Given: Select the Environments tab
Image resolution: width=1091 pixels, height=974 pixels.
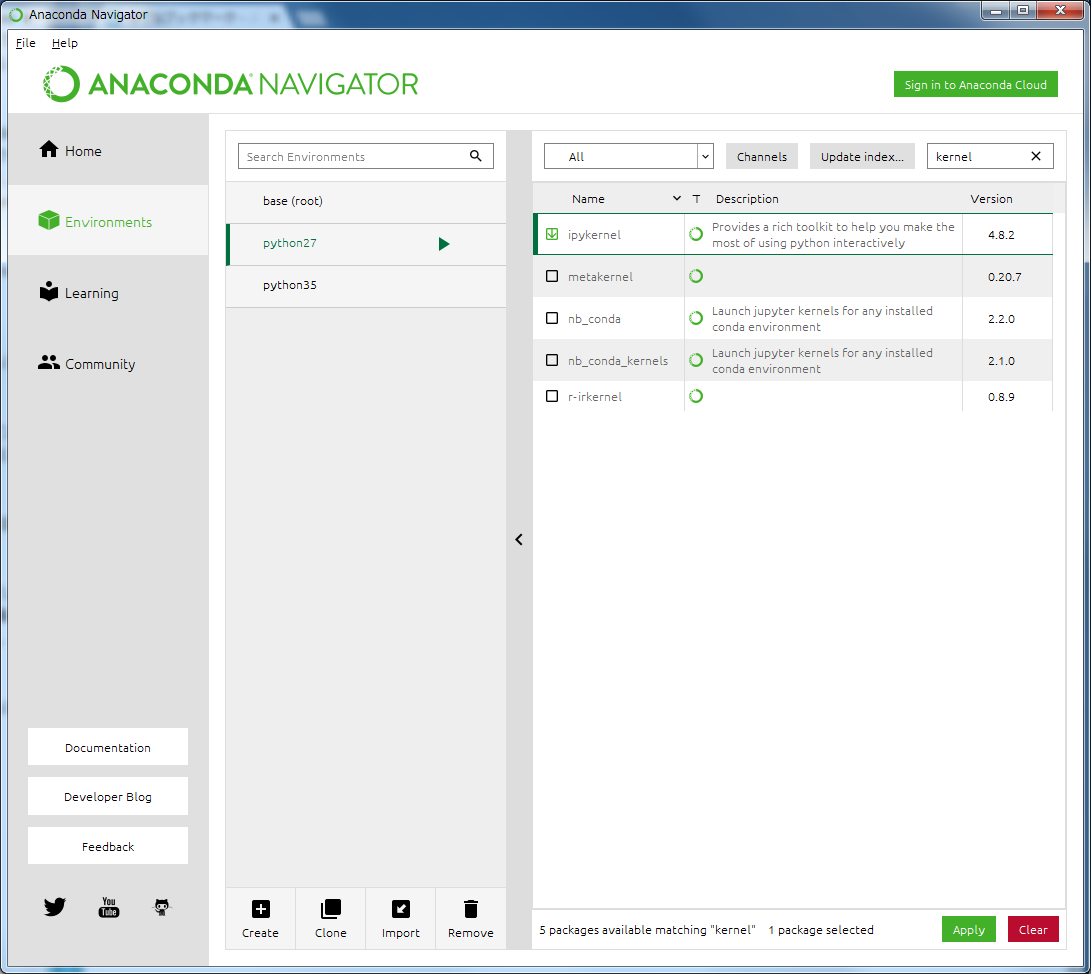Looking at the screenshot, I should pyautogui.click(x=108, y=221).
